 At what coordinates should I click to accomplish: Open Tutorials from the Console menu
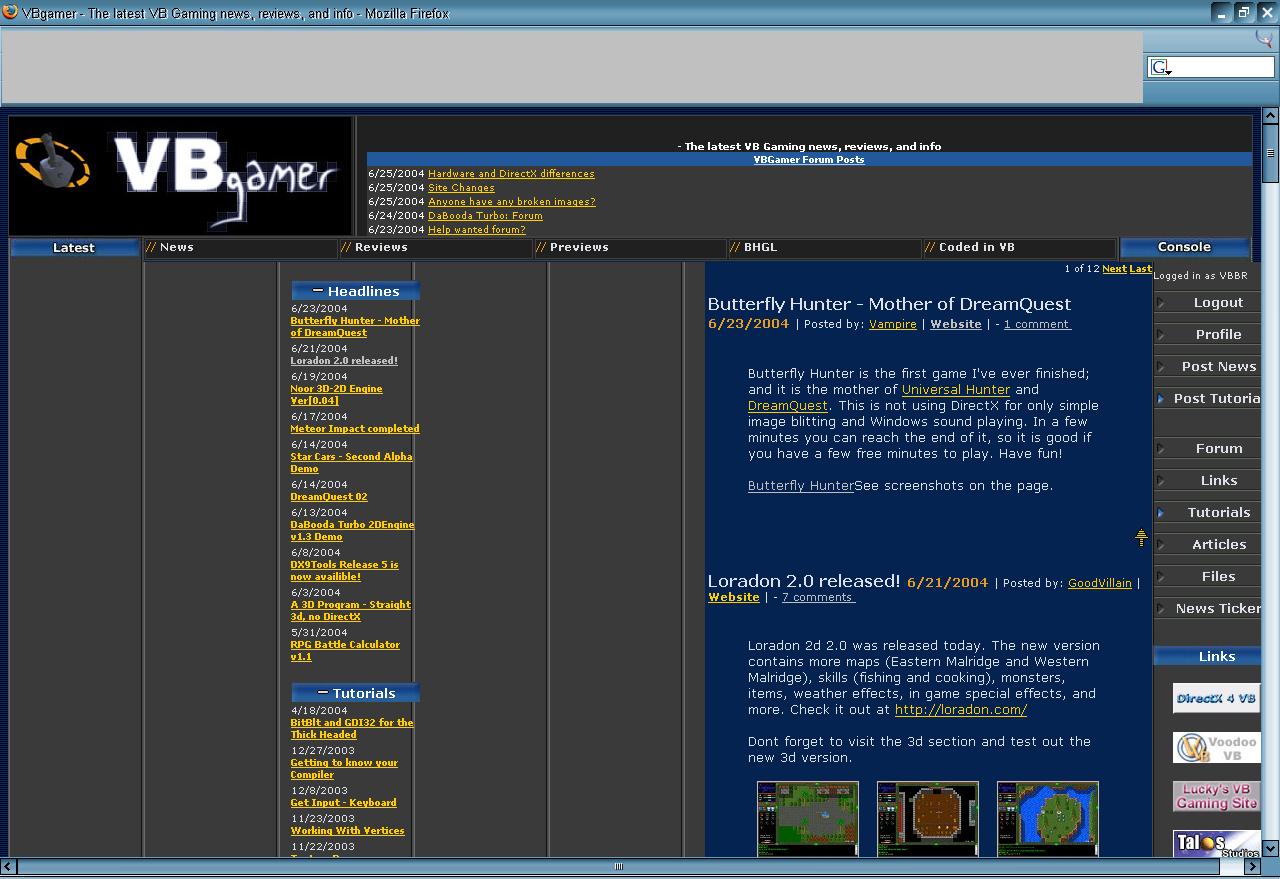pos(1219,513)
